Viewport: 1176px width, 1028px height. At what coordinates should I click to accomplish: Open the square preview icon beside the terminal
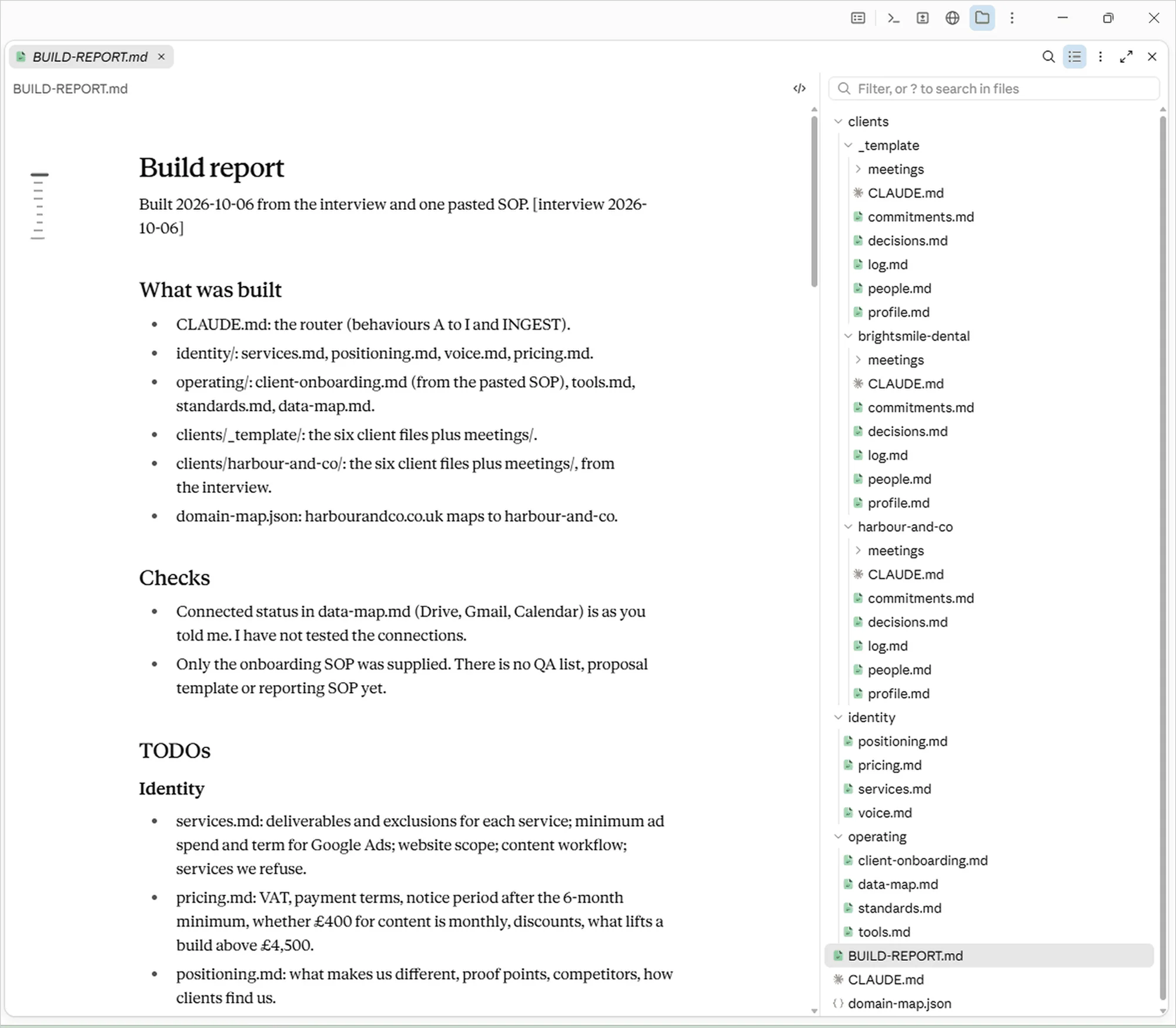coord(923,18)
